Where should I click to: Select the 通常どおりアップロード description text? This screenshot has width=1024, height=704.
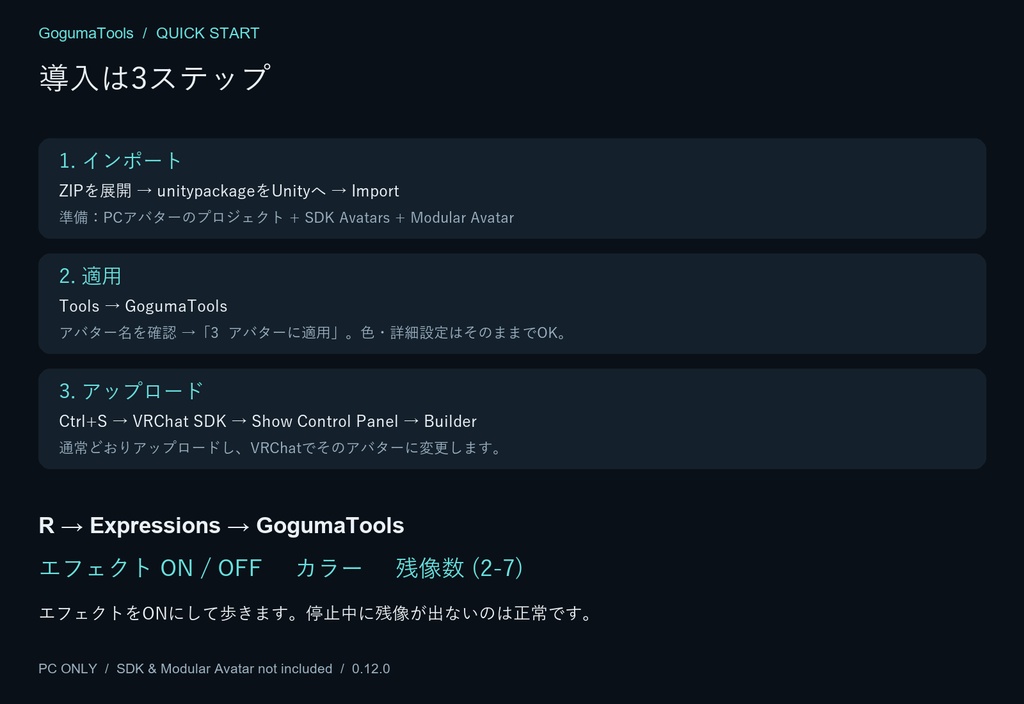point(280,447)
